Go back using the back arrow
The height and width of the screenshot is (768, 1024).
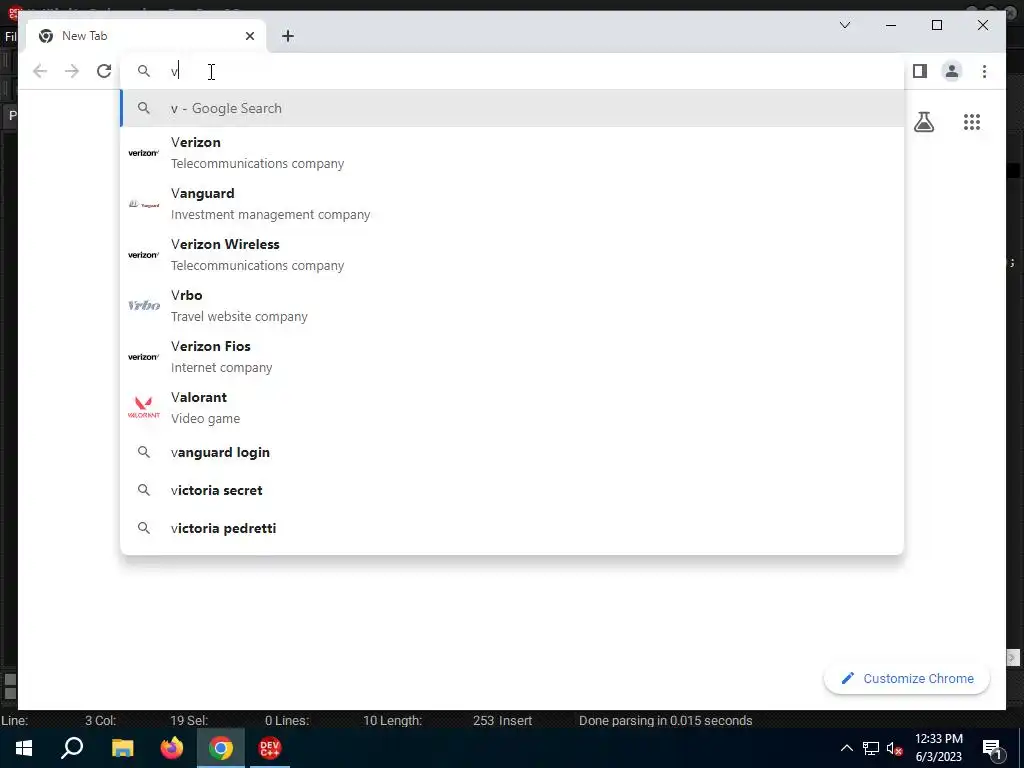(x=40, y=71)
